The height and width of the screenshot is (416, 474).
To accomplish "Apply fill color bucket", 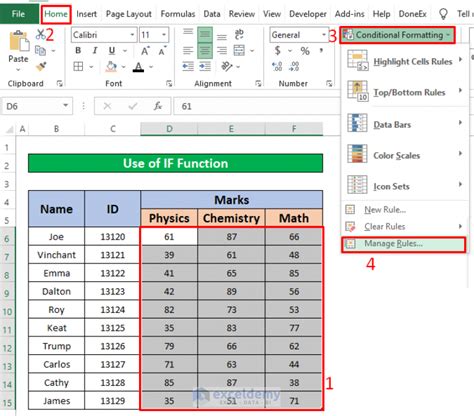I will tap(111, 67).
